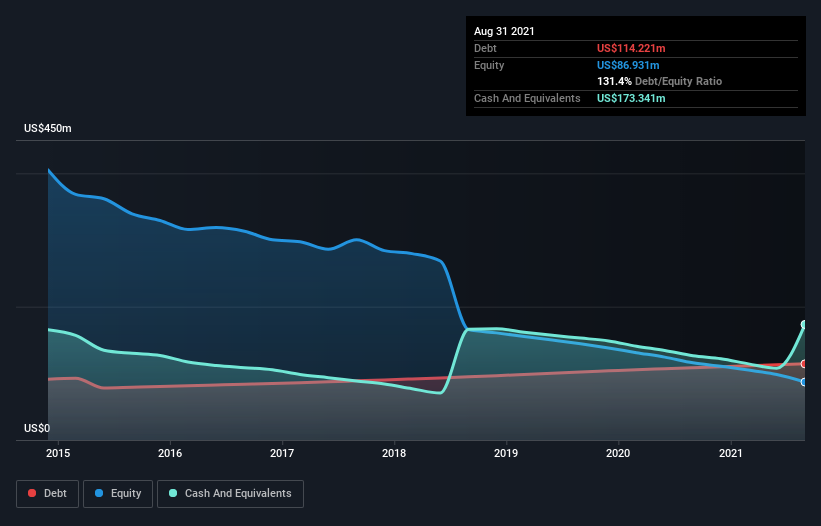Image resolution: width=821 pixels, height=526 pixels.
Task: Click the 2019 x-axis label
Action: (506, 453)
